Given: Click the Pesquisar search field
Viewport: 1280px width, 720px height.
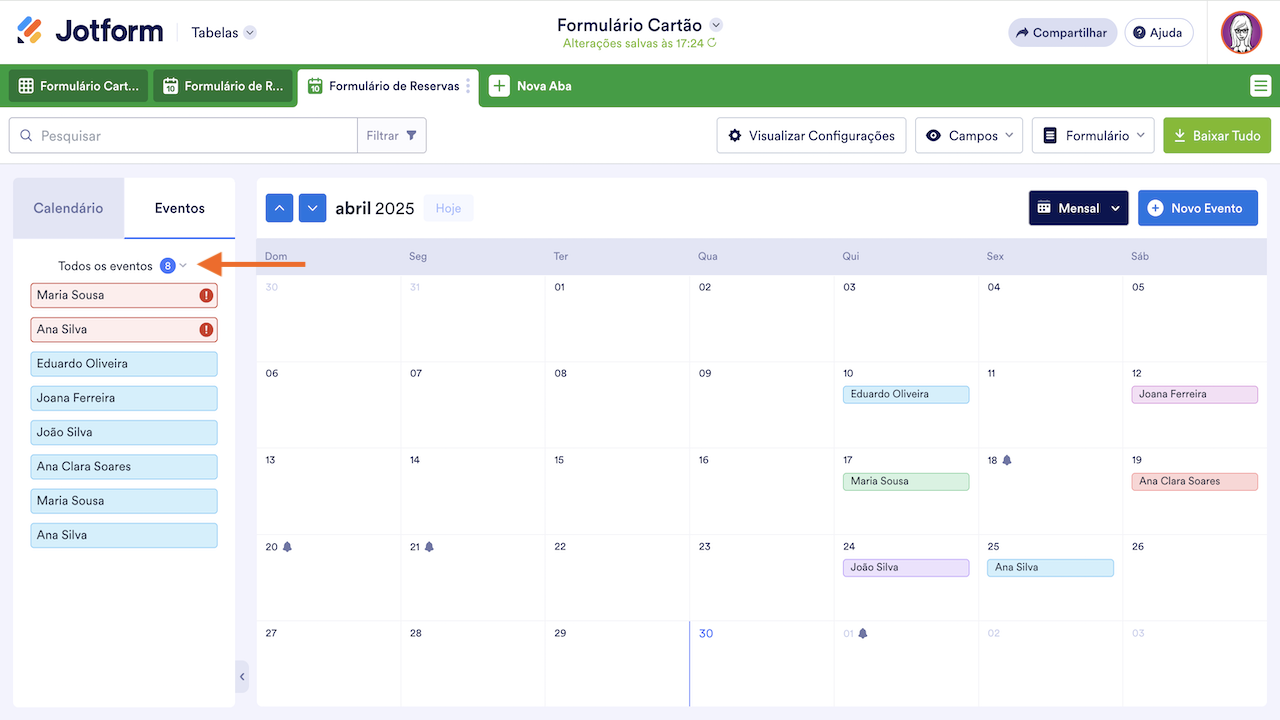Looking at the screenshot, I should click(x=190, y=136).
